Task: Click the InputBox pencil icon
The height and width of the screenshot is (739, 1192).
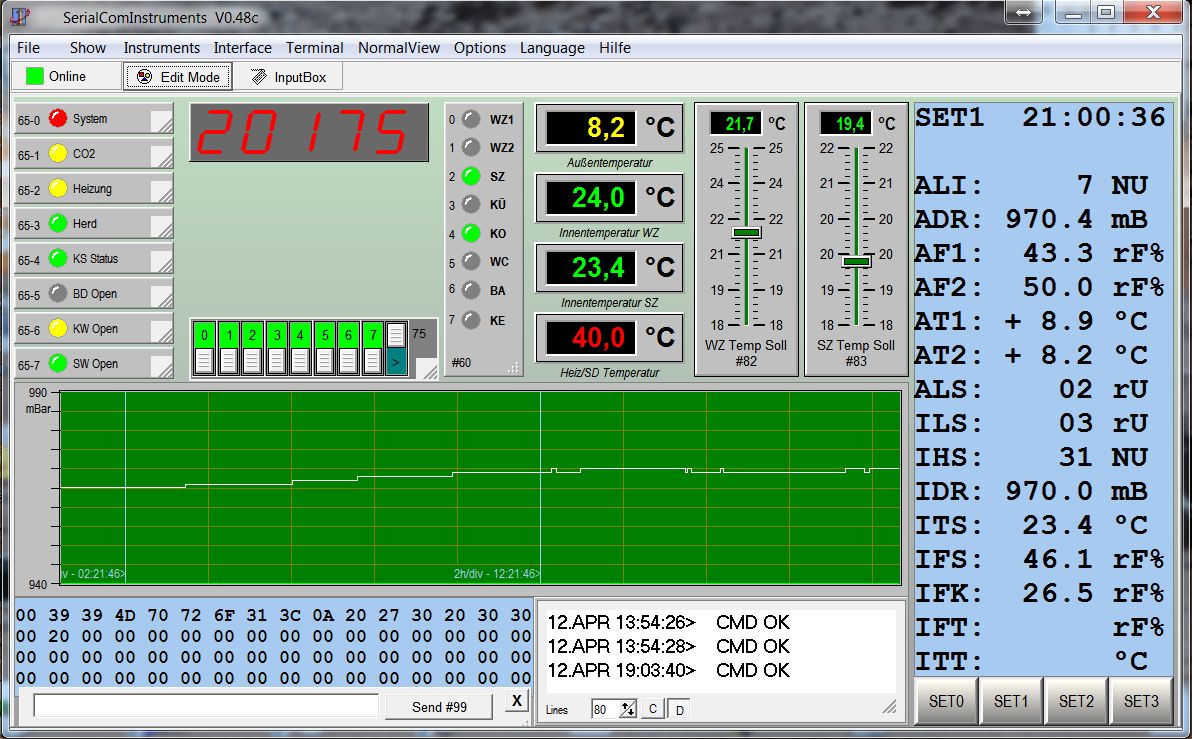Action: (x=258, y=77)
